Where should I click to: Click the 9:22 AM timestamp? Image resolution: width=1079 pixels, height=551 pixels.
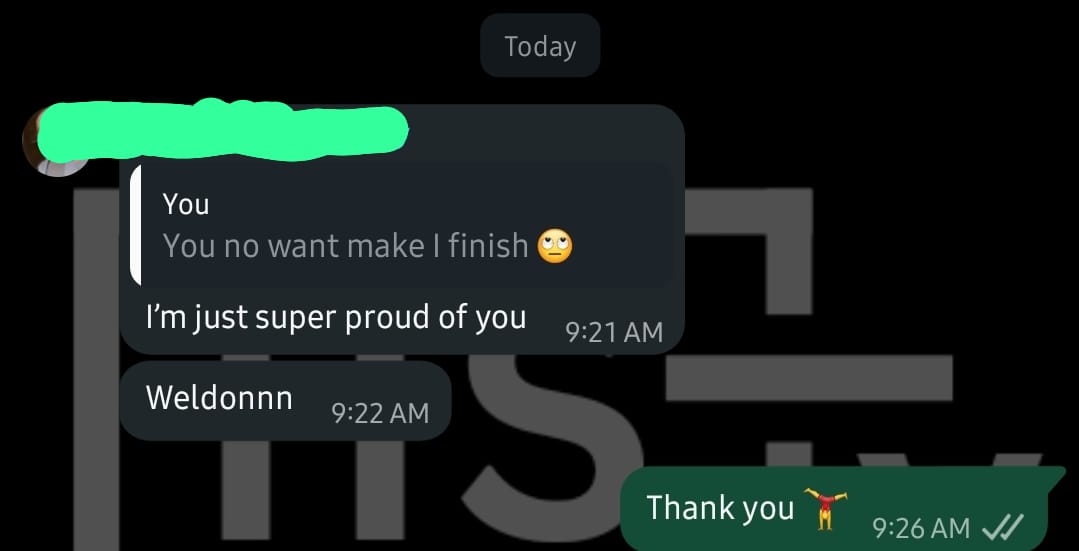pos(380,413)
